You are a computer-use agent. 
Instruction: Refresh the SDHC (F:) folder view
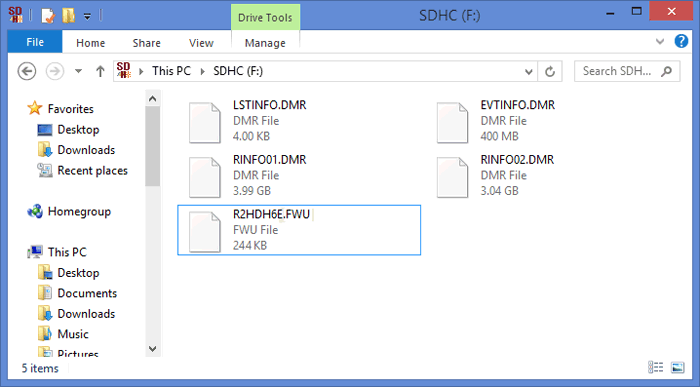[550, 71]
